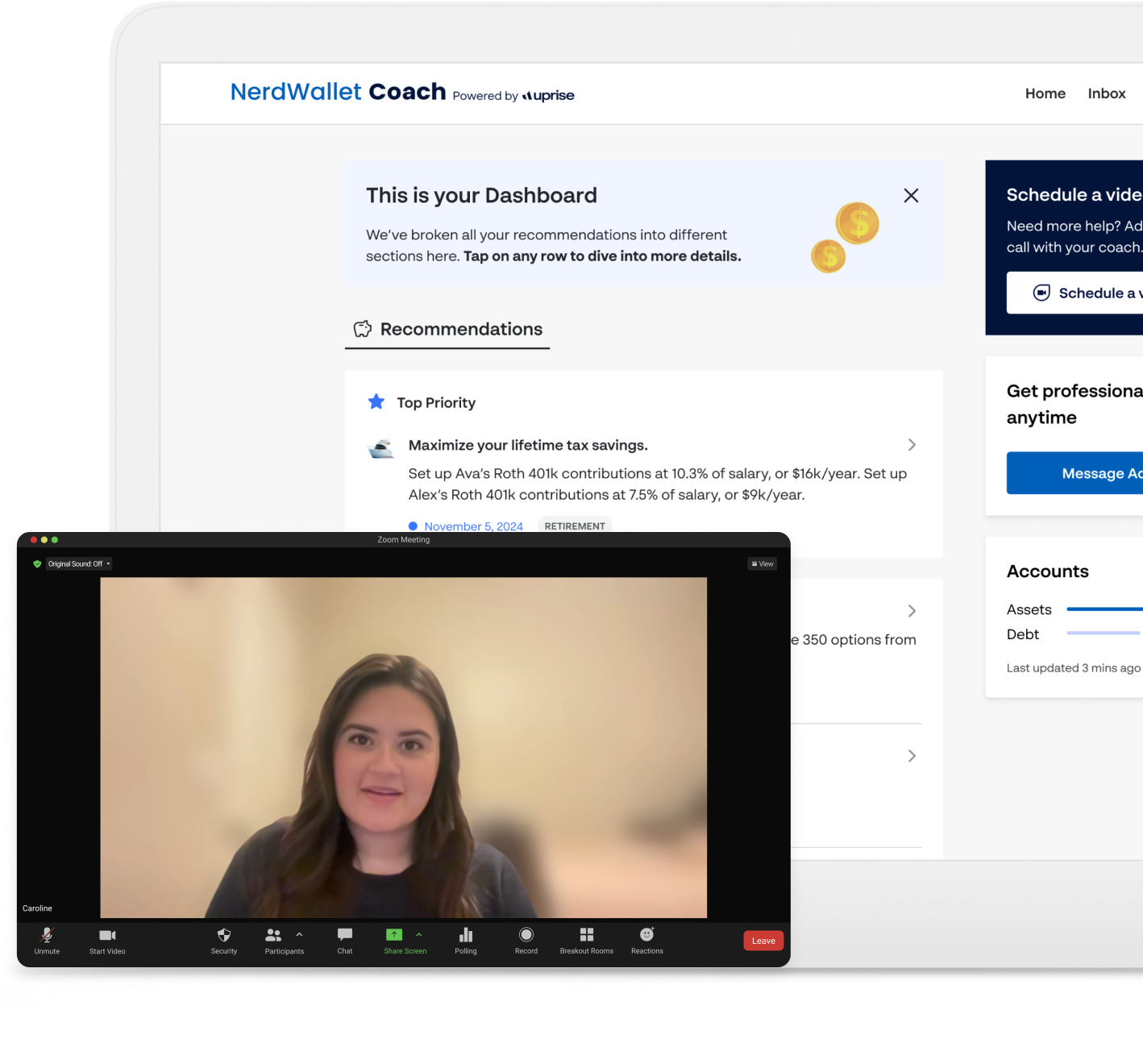Go to Home in navigation
The image size is (1143, 1064).
point(1045,94)
